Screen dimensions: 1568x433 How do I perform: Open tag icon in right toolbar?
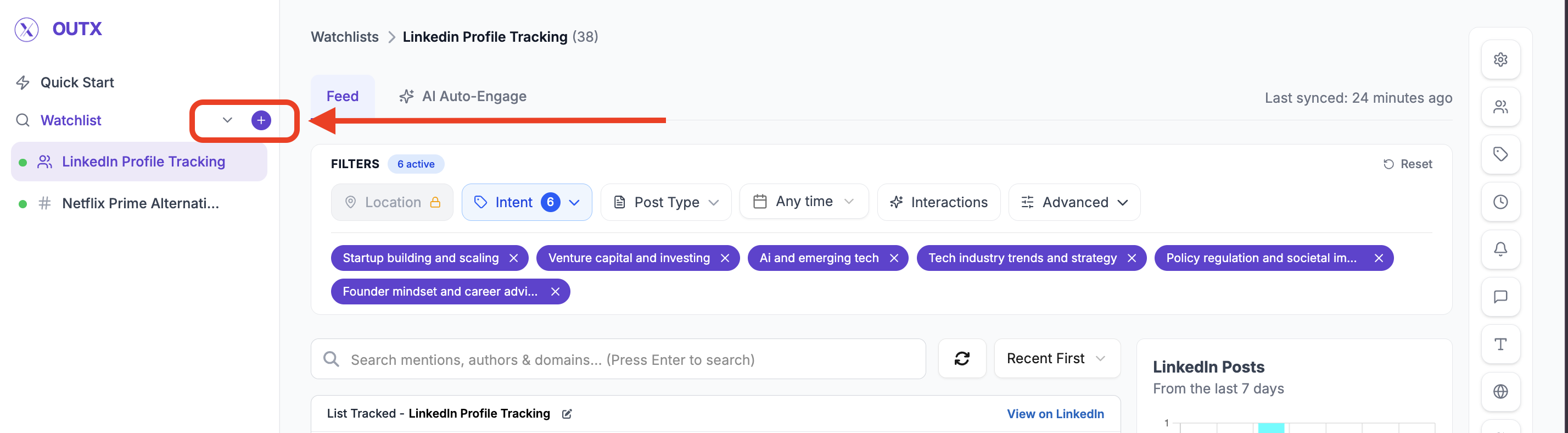click(x=1500, y=155)
